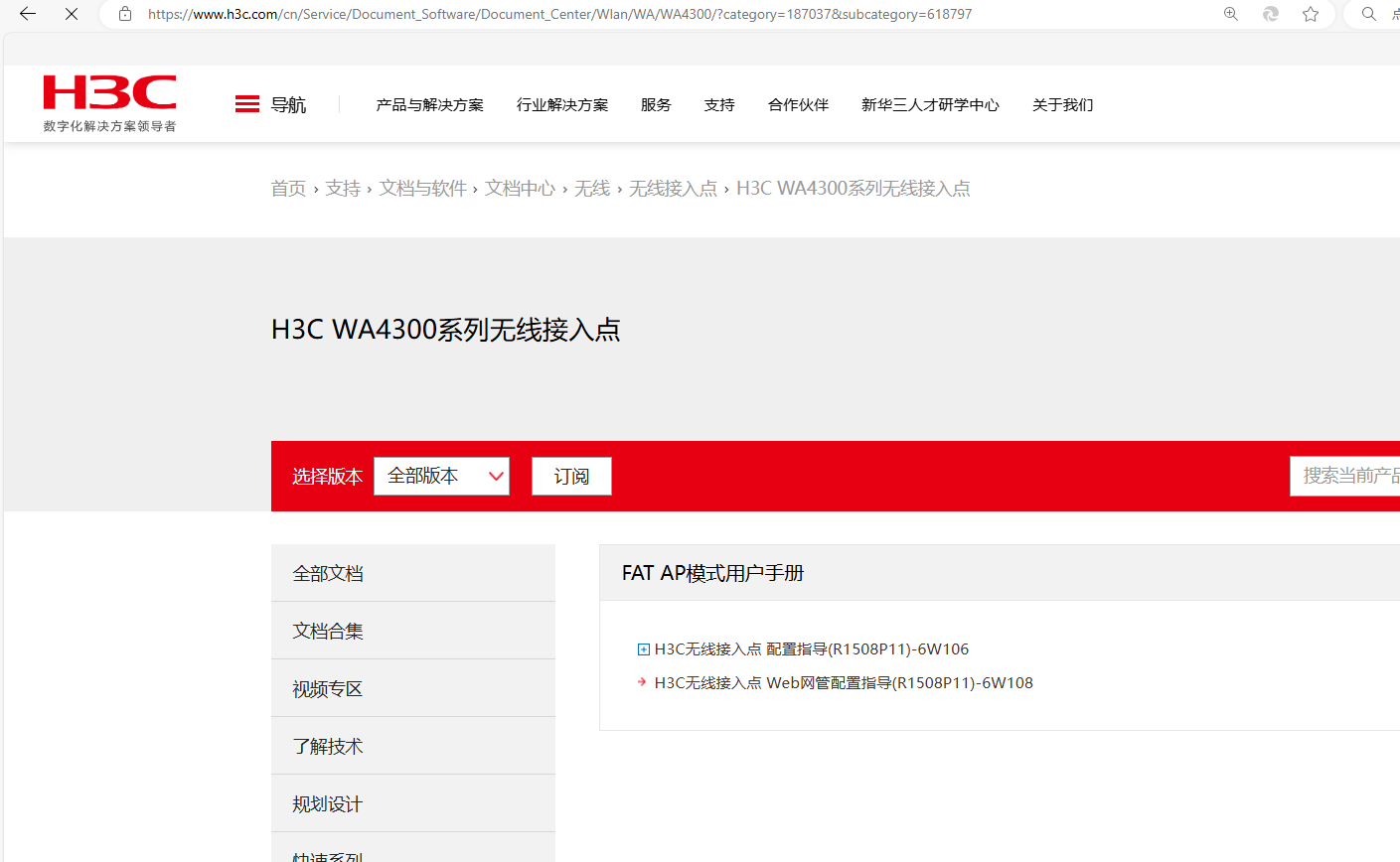Go to 文档中心 in the breadcrumb

(520, 189)
